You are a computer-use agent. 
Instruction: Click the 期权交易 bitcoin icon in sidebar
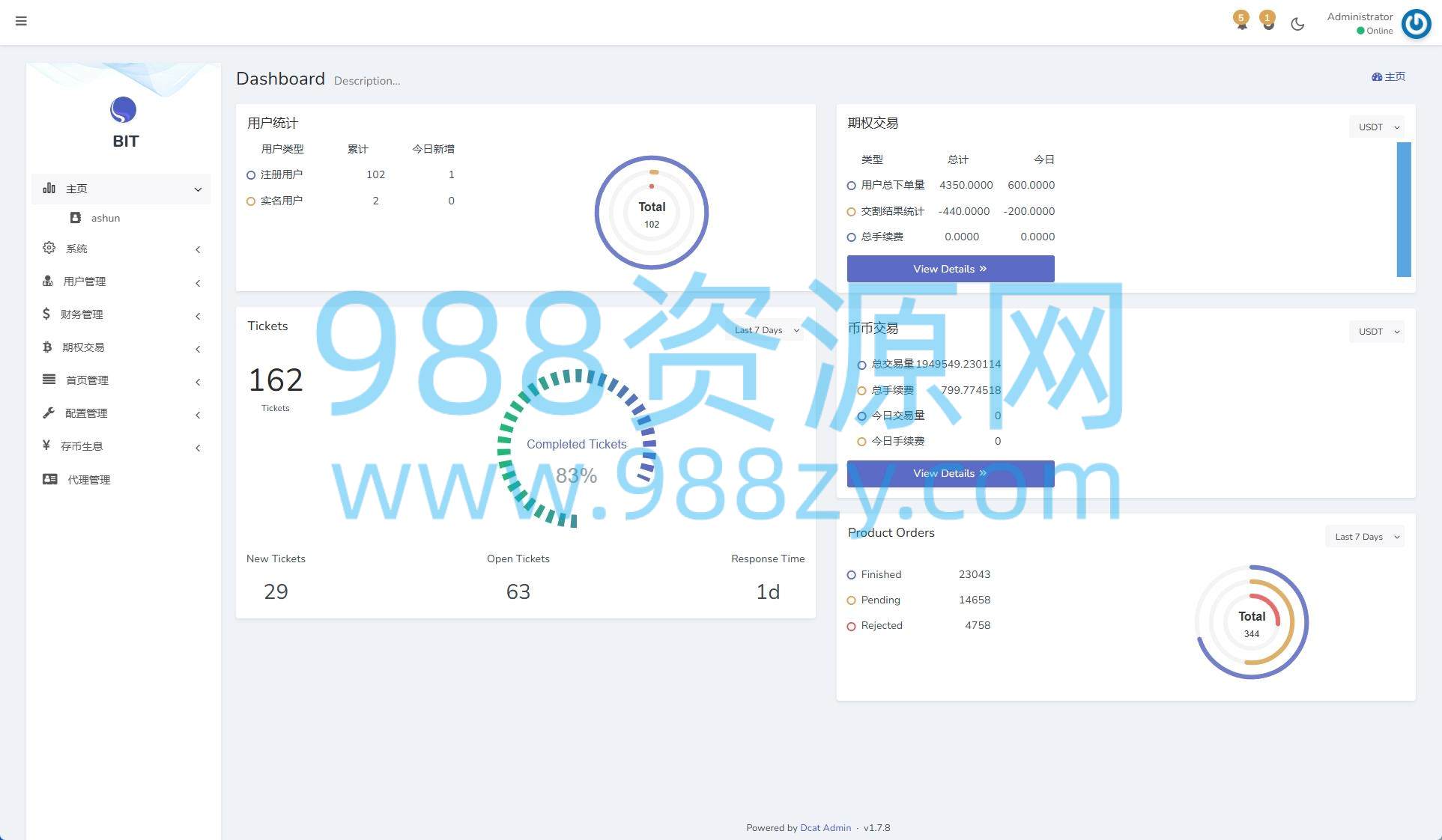47,347
